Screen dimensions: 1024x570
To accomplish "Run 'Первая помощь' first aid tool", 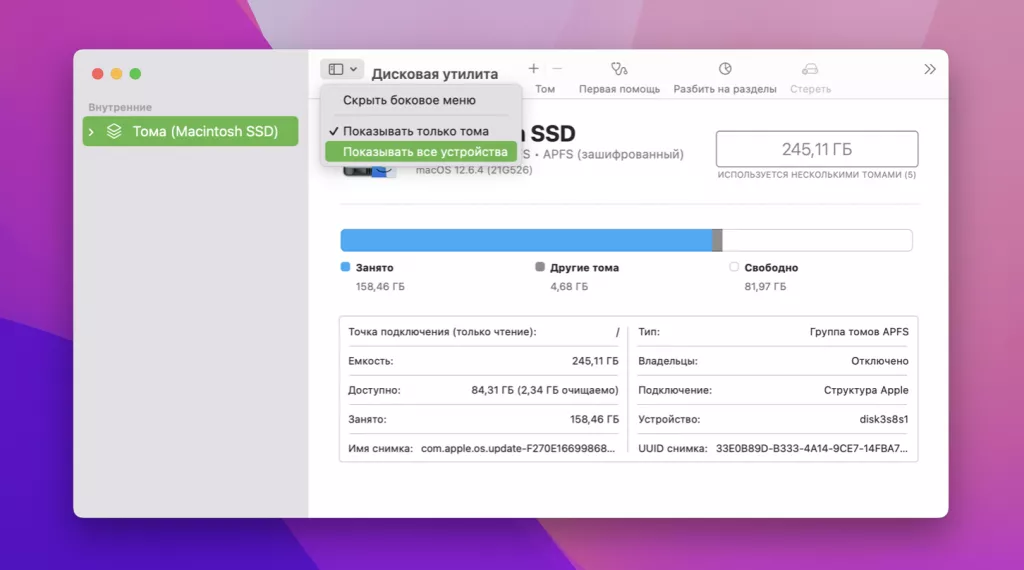I will click(x=619, y=77).
